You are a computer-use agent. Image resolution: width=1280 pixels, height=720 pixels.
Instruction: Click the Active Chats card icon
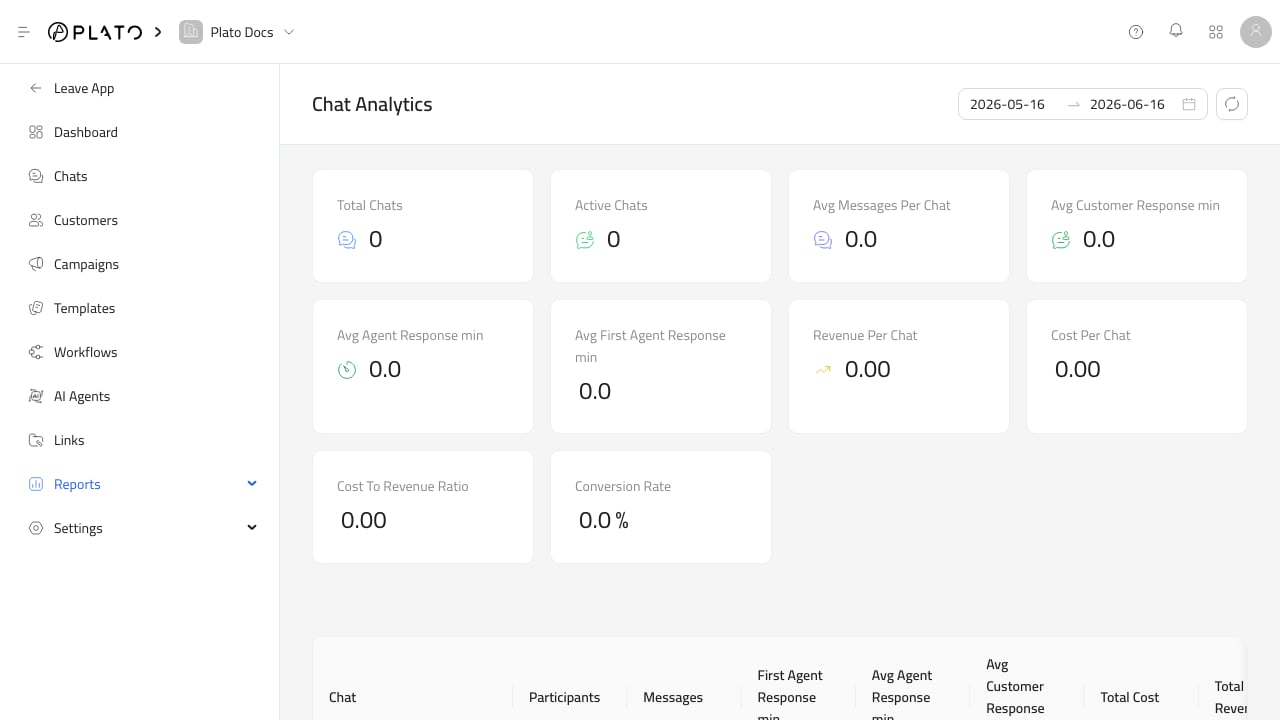tap(585, 240)
